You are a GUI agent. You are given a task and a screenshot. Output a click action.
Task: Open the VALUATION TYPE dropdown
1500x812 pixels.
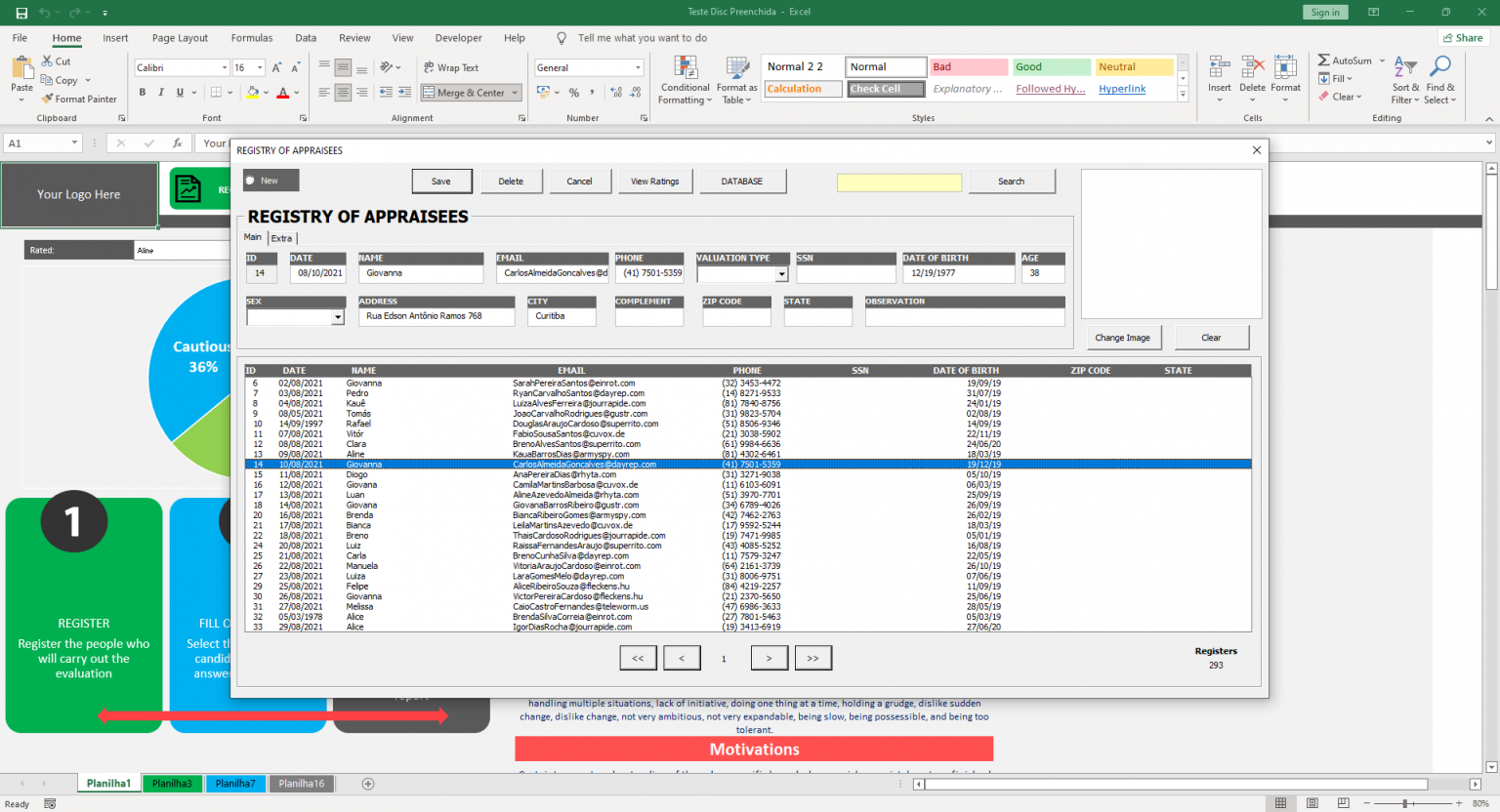click(x=783, y=274)
